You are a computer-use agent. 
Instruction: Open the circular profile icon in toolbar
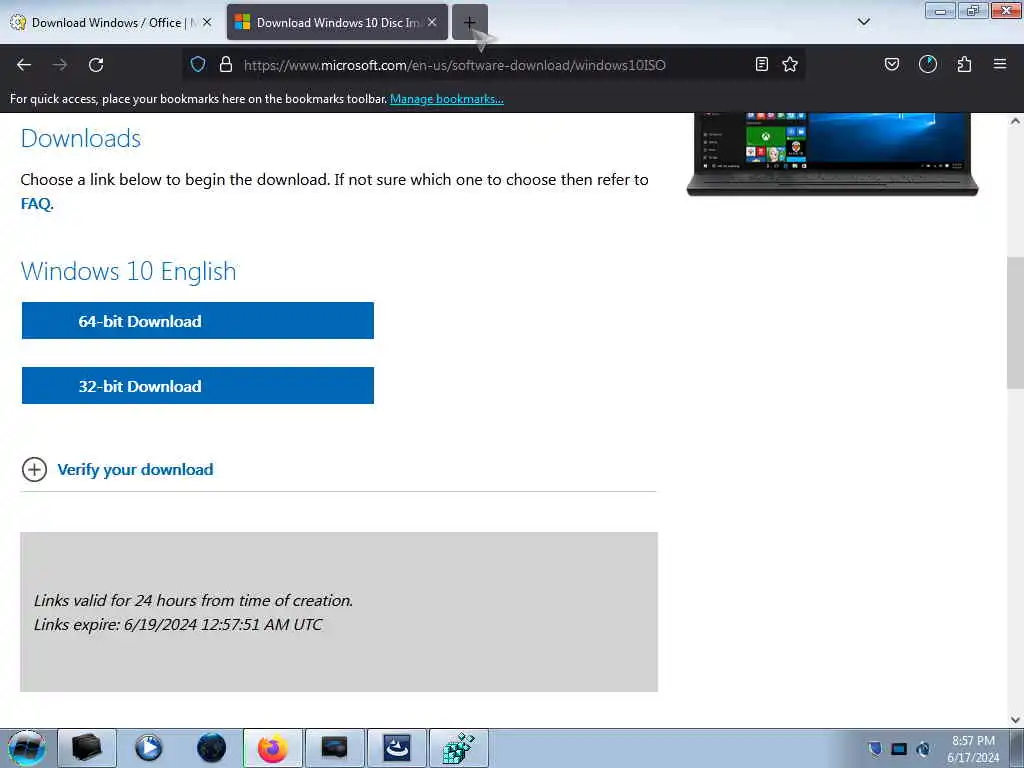tap(928, 64)
